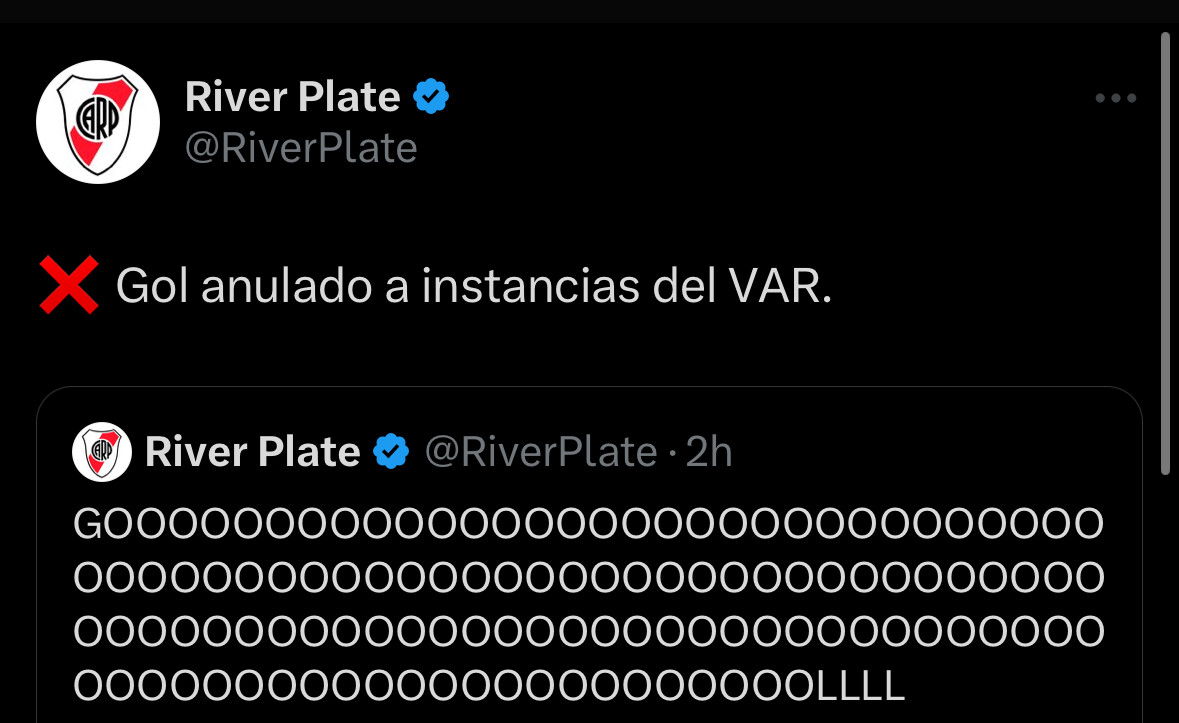Screen dimensions: 1179x723
Task: Click the 2h timestamp of the quoted tweet
Action: tap(708, 452)
